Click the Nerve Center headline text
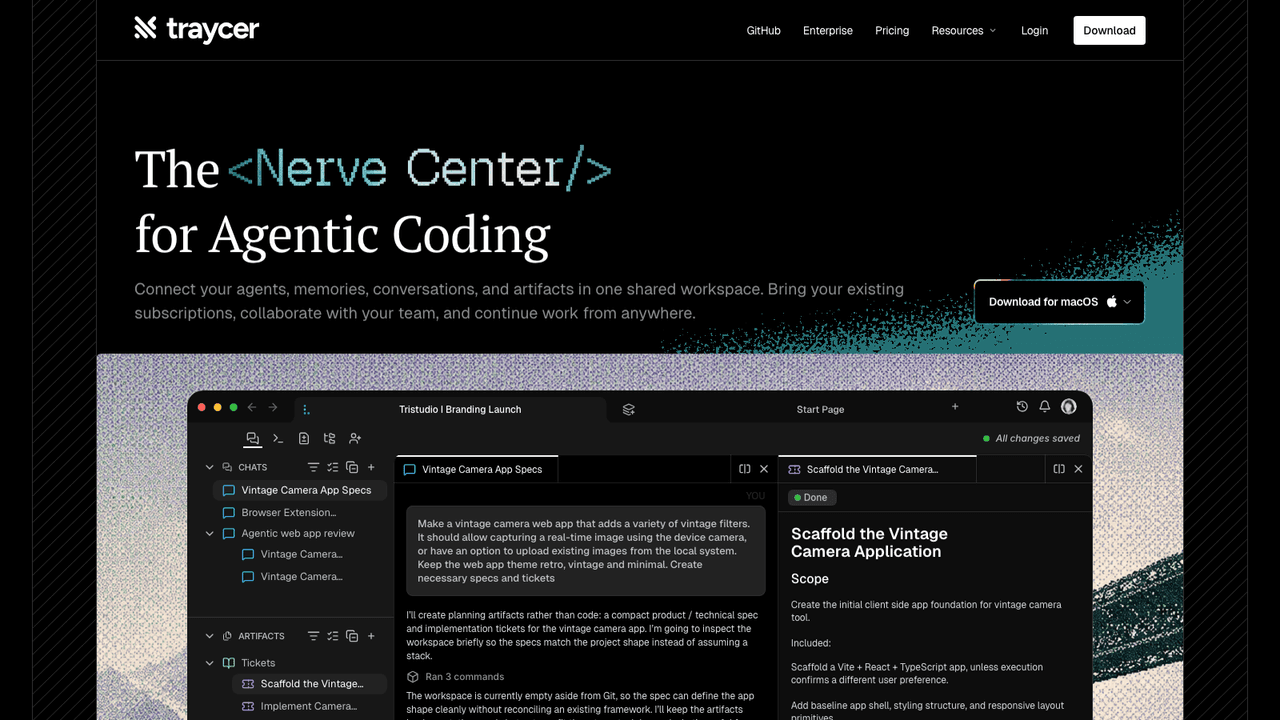 coord(419,168)
